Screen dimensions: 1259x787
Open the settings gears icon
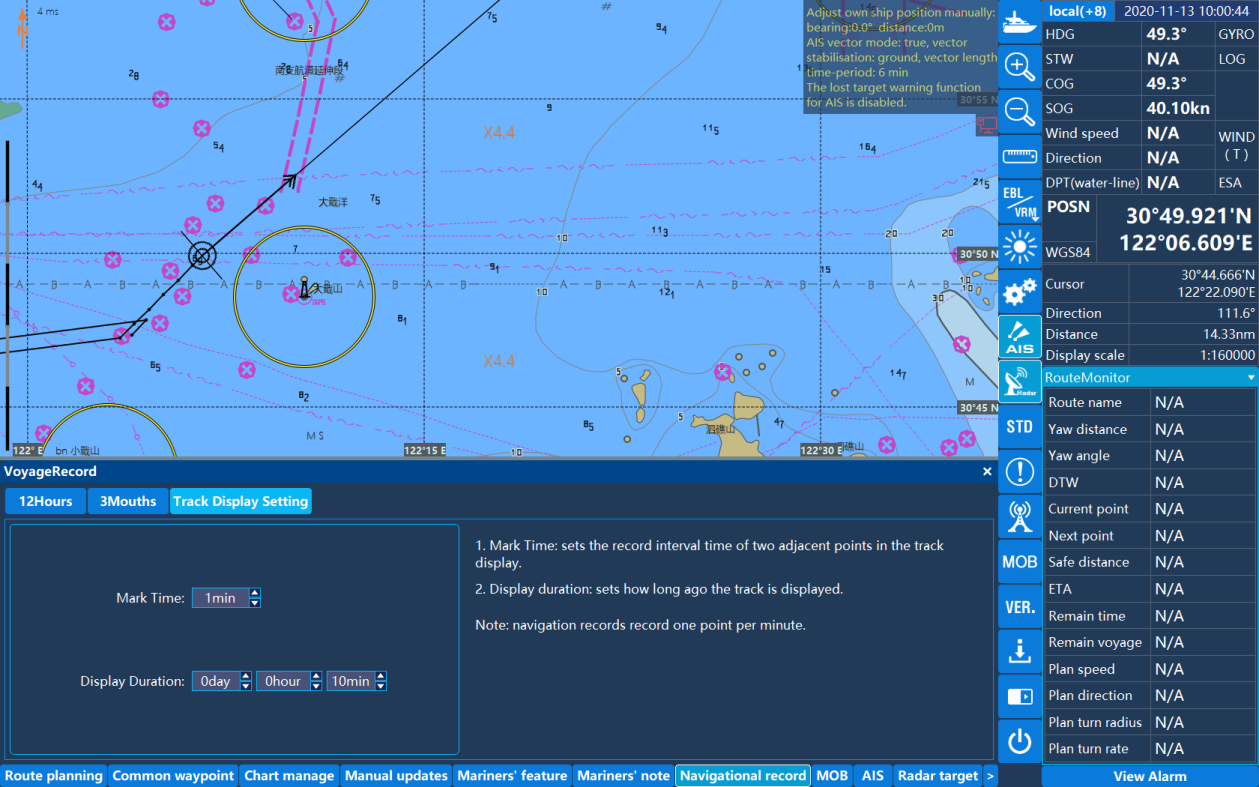pos(1019,291)
